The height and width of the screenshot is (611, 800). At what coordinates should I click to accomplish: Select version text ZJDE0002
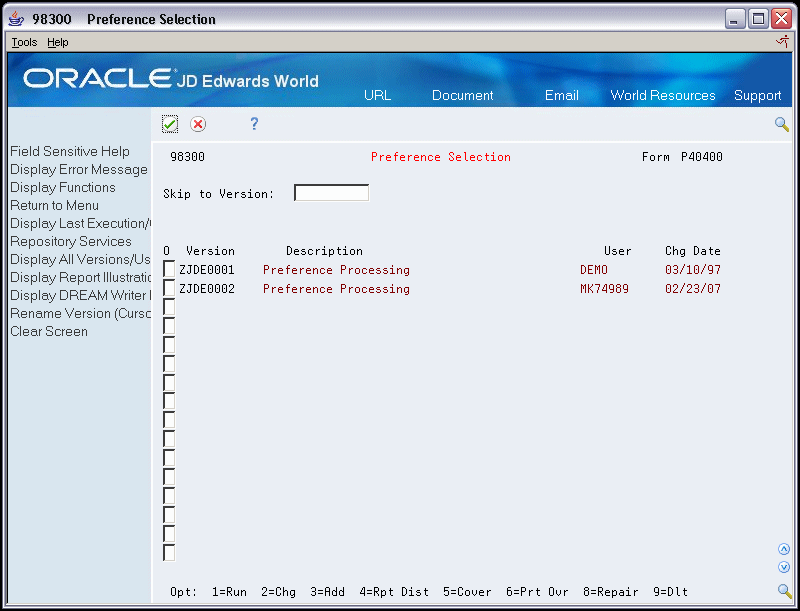[207, 289]
